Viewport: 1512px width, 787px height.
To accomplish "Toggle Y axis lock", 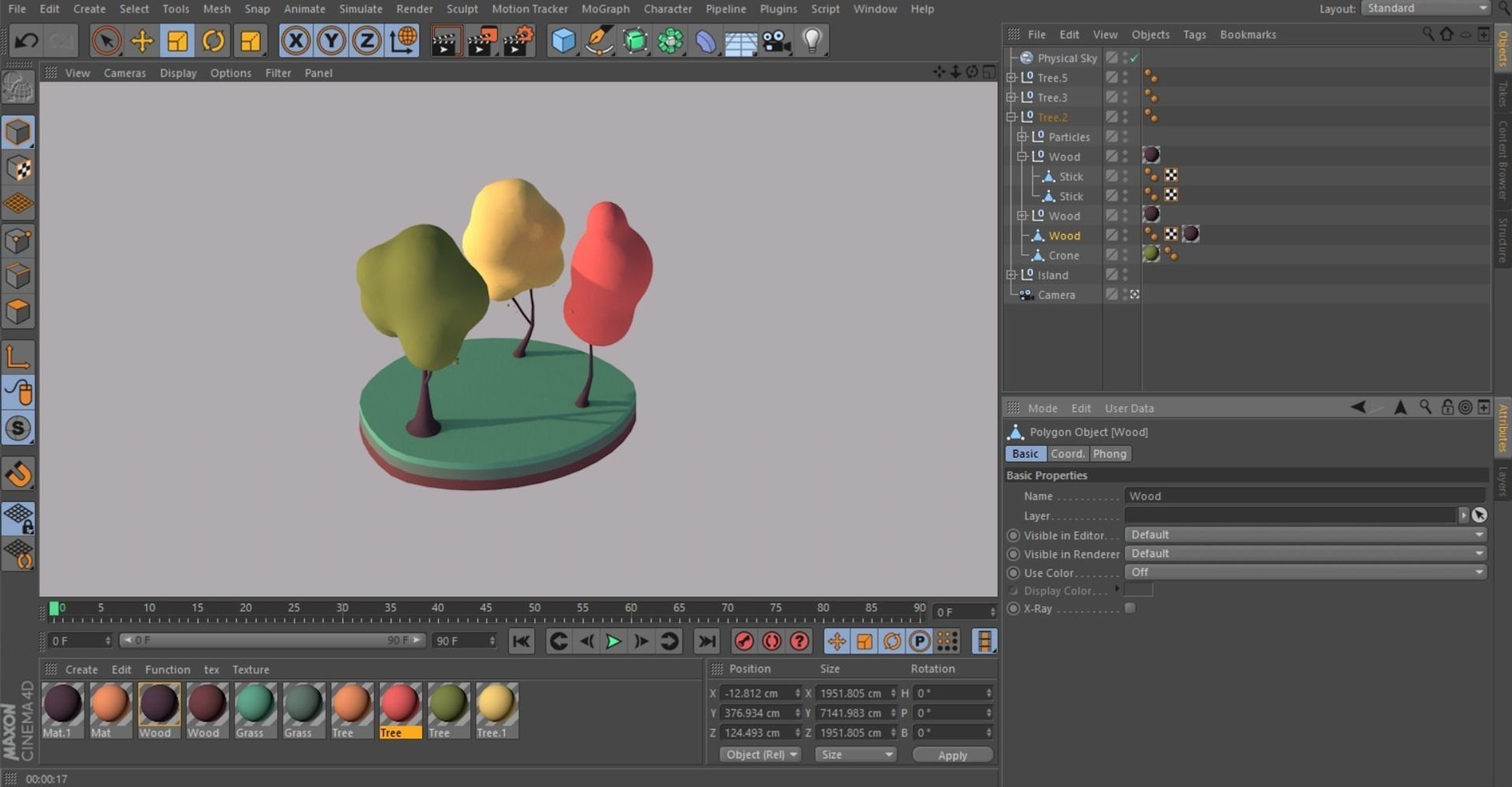I will coord(331,41).
